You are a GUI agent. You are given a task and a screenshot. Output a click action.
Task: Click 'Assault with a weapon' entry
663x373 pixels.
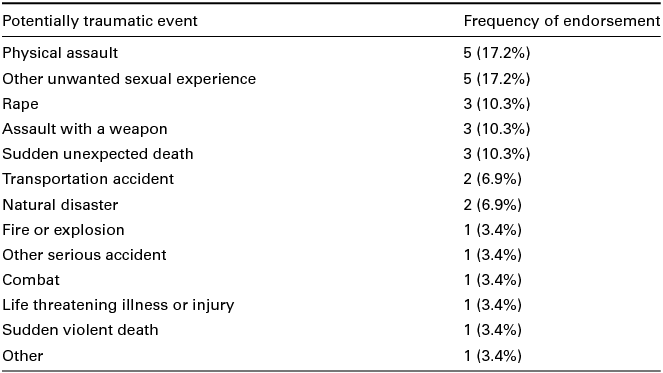point(85,129)
